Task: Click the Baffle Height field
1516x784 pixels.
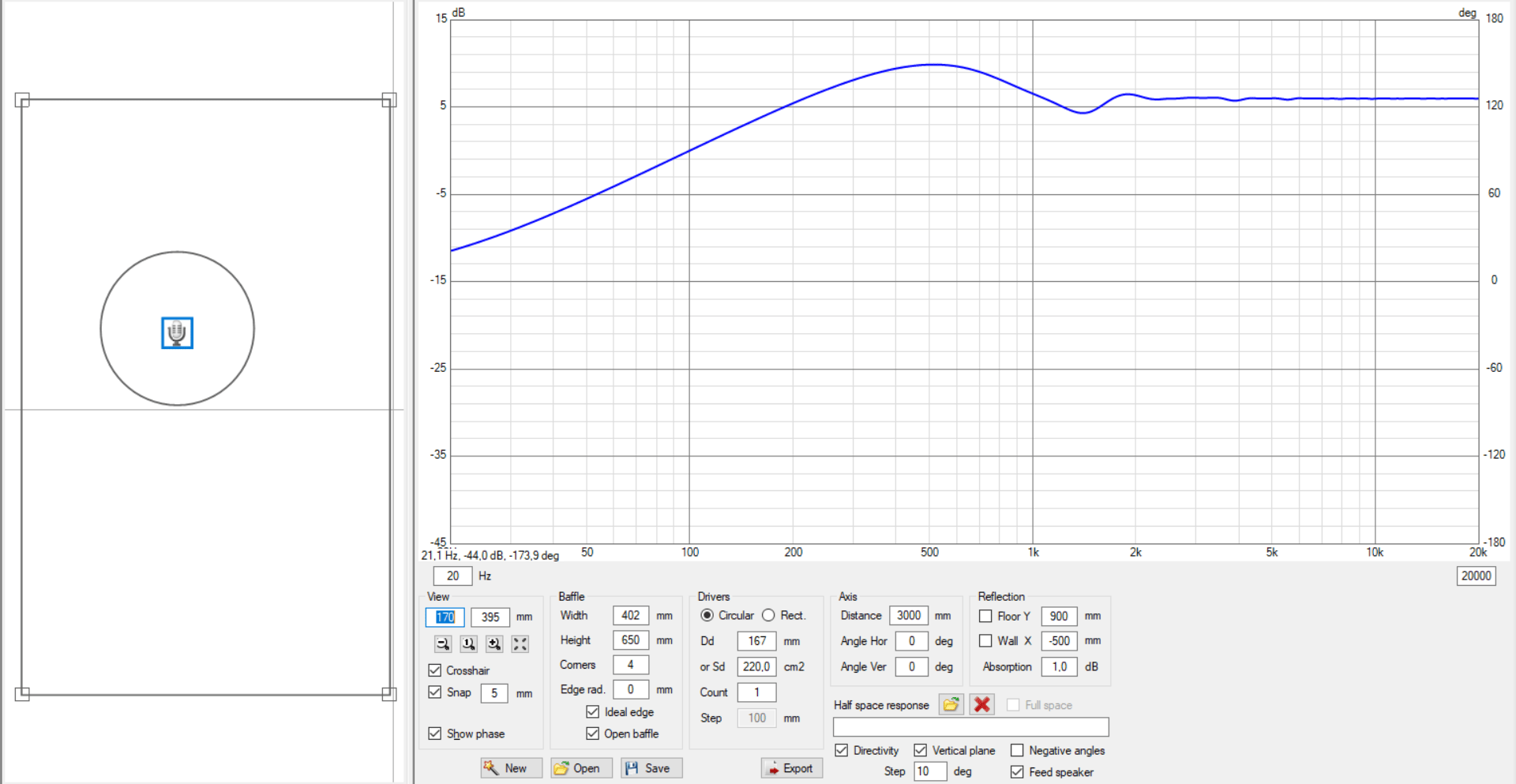Action: pos(631,640)
